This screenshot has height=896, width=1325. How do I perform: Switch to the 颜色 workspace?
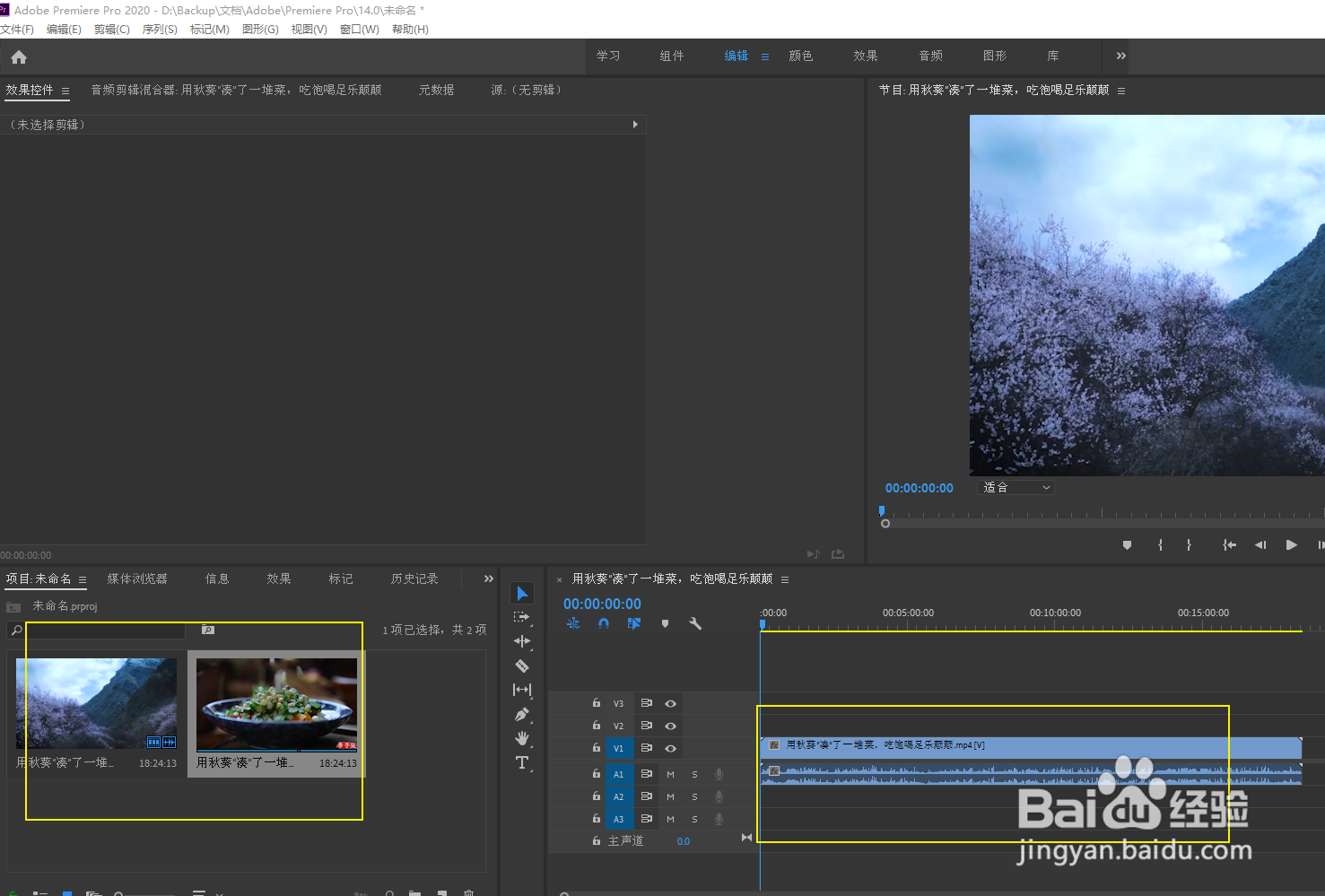(x=801, y=56)
